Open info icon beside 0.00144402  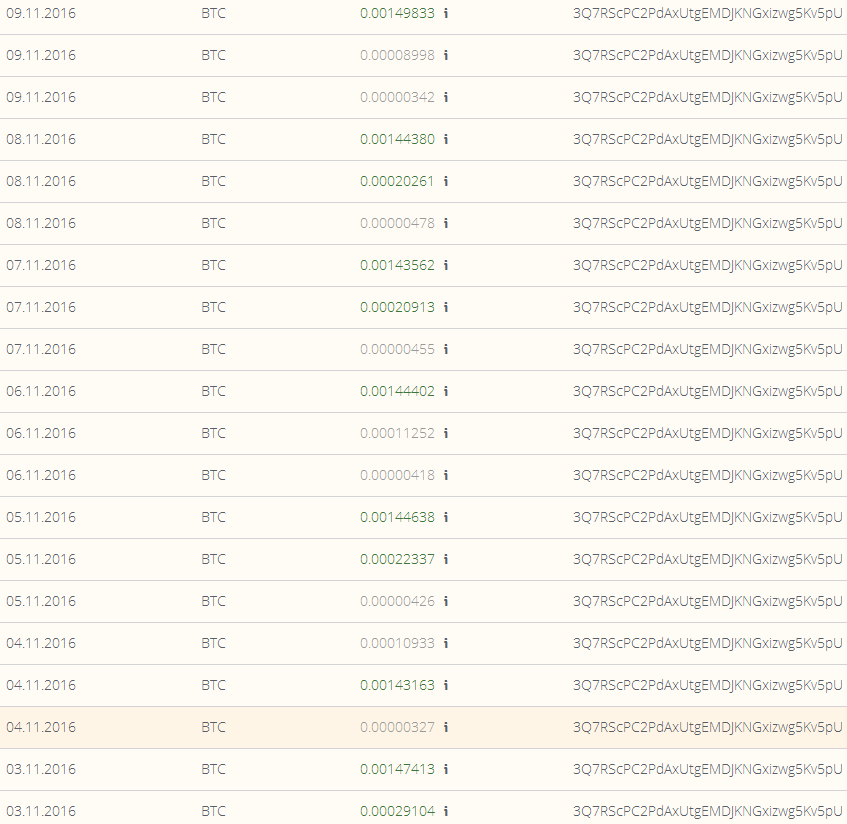pos(446,391)
